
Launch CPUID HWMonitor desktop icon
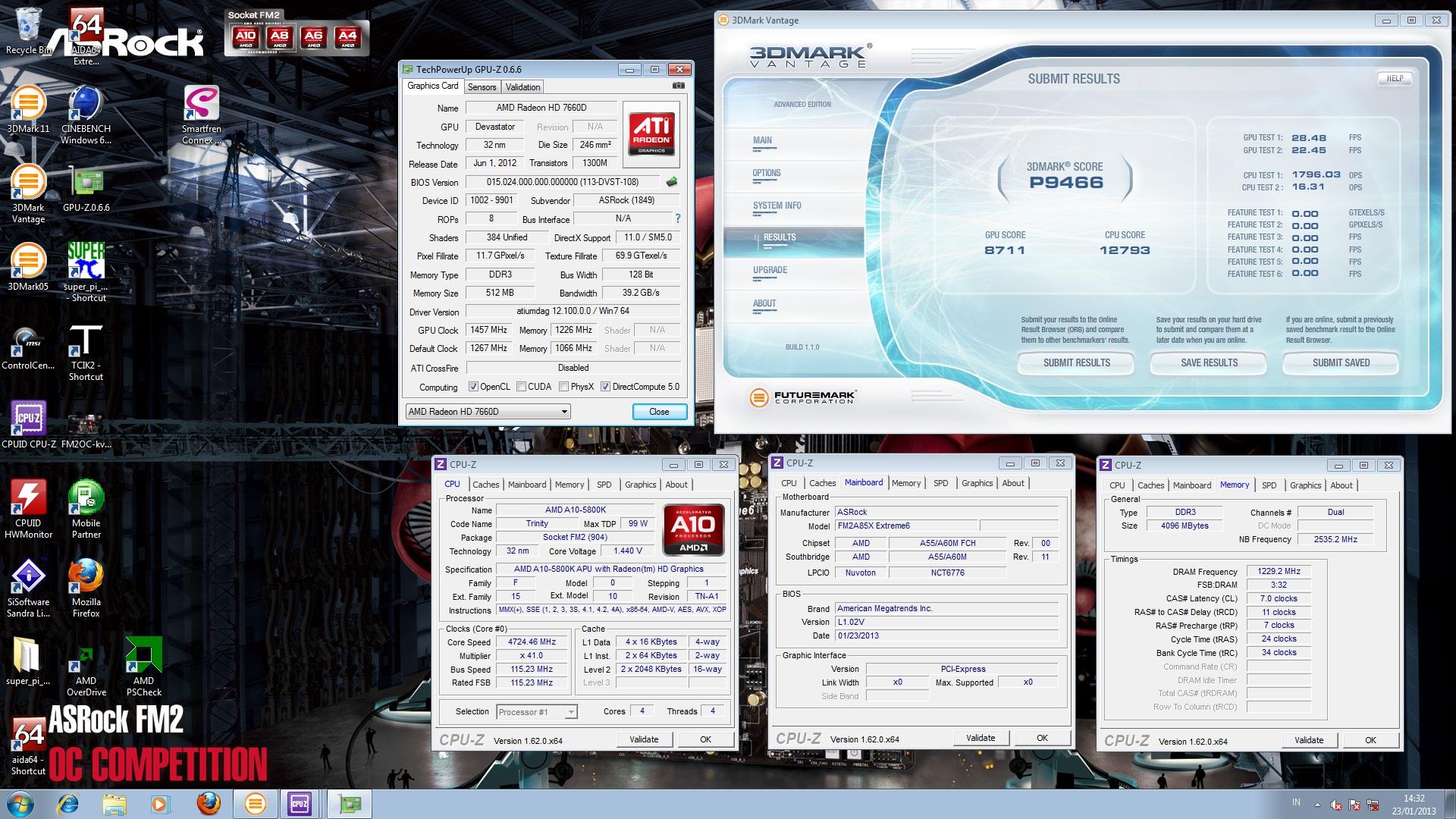click(x=28, y=510)
